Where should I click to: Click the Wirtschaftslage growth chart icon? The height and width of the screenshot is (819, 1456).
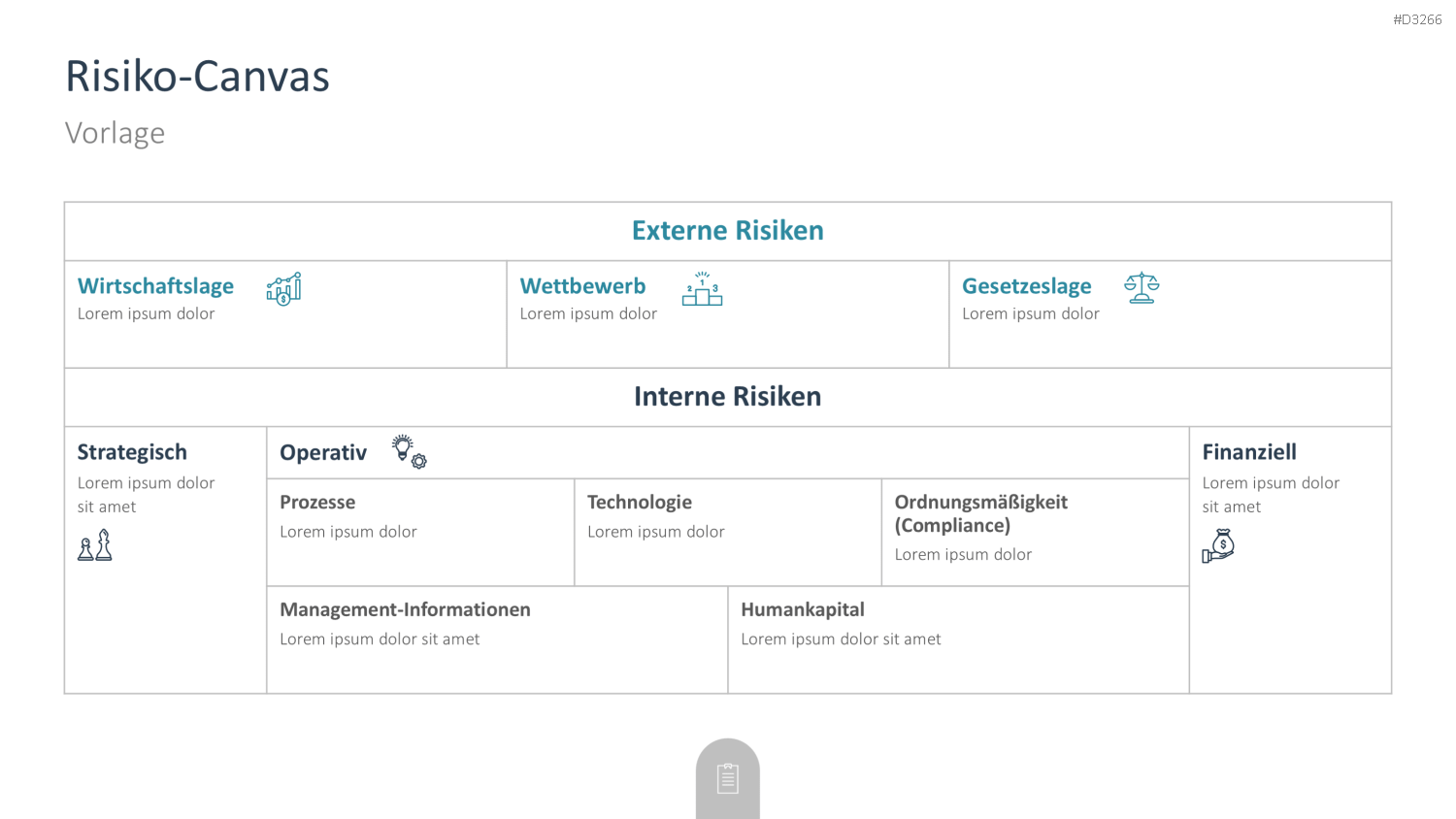click(x=283, y=288)
